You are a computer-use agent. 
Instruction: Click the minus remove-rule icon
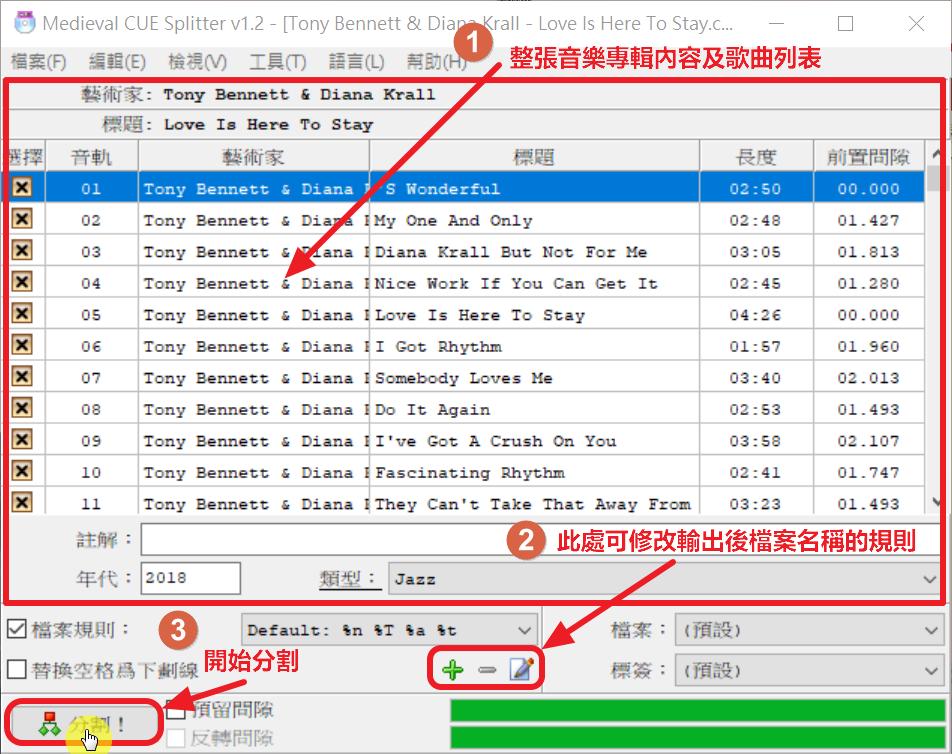pyautogui.click(x=487, y=670)
